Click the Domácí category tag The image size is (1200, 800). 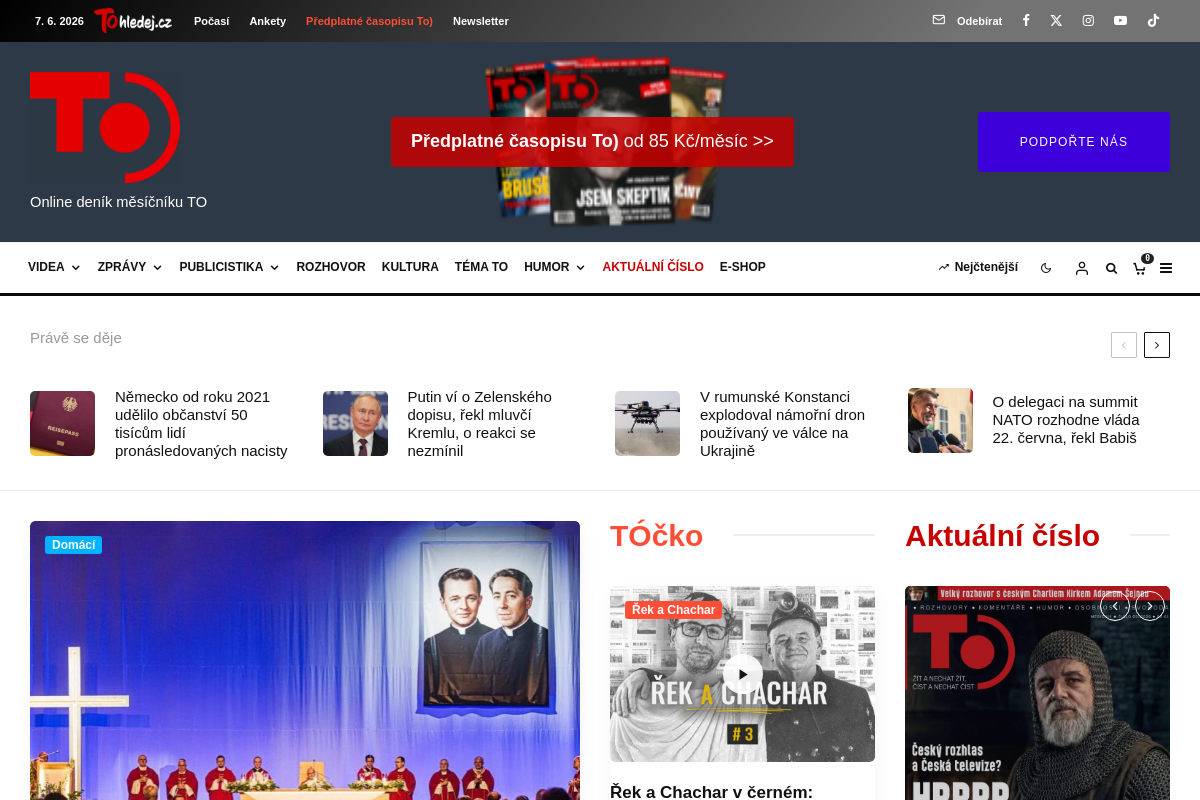(x=73, y=545)
